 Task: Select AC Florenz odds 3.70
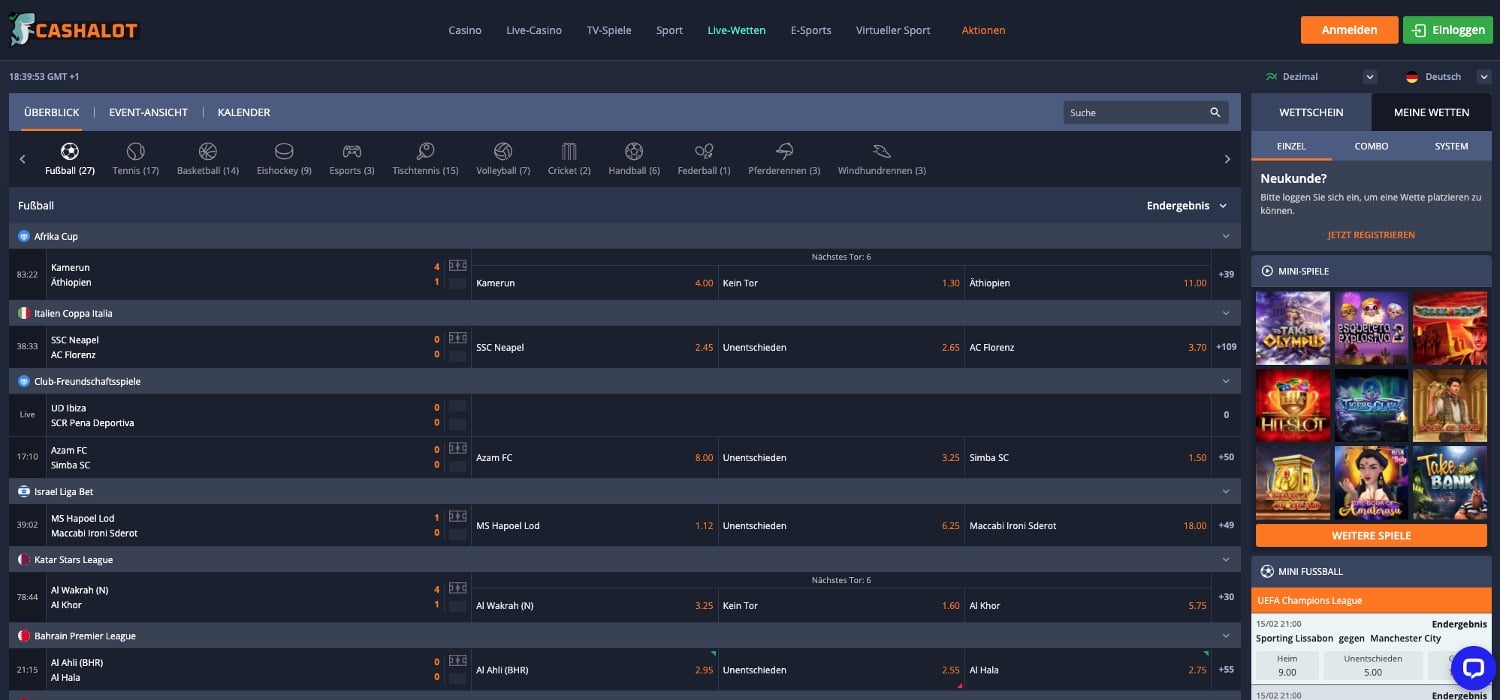click(1088, 348)
